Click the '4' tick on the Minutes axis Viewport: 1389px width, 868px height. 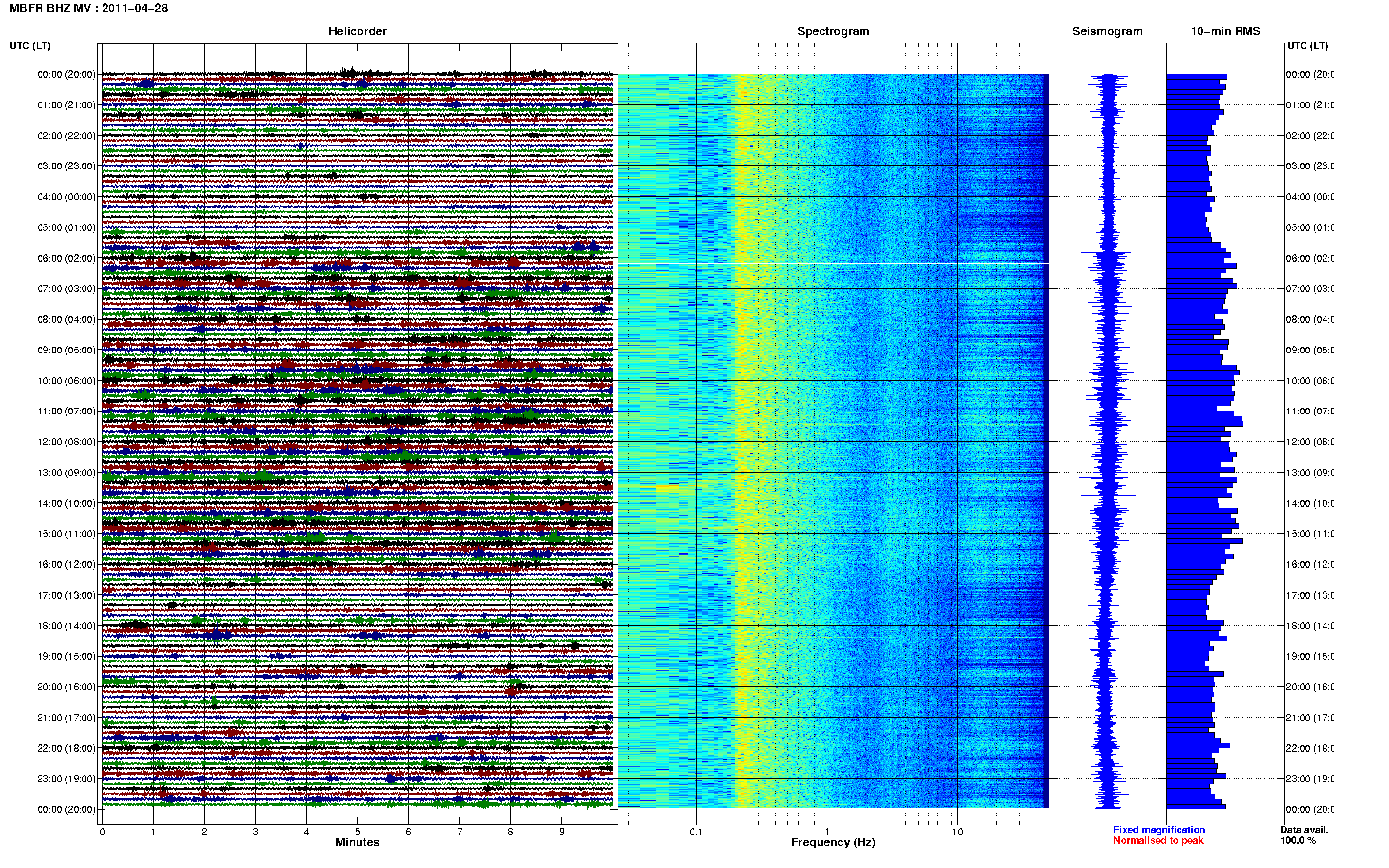click(307, 832)
